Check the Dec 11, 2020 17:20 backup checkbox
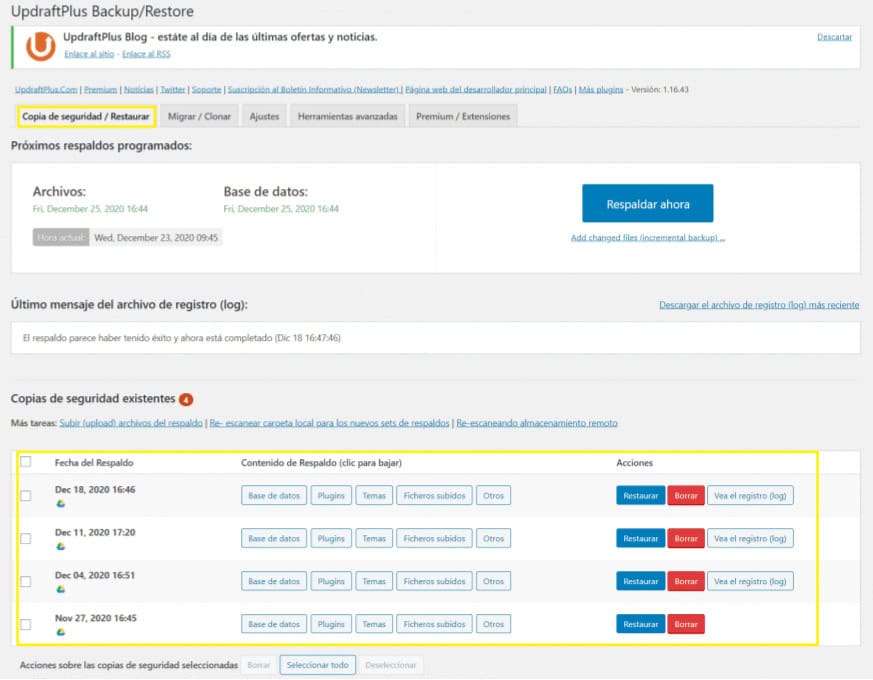873x680 pixels. 26,539
